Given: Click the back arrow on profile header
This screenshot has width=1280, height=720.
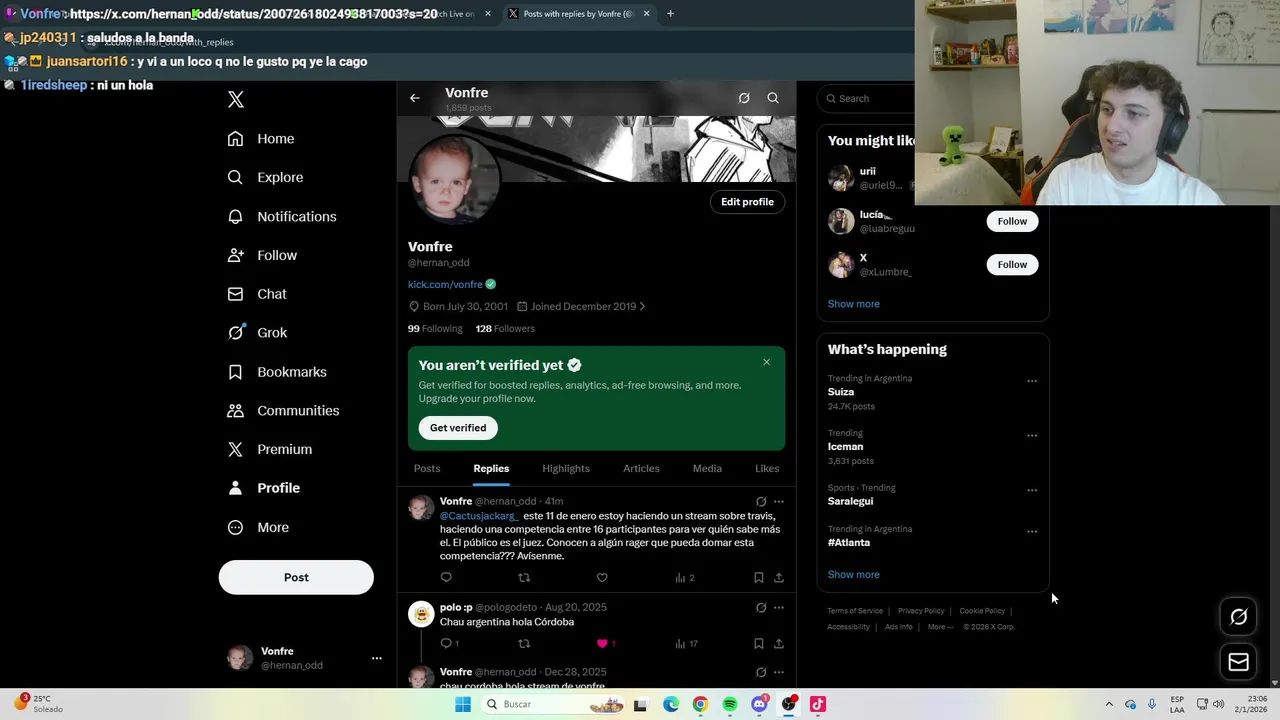Looking at the screenshot, I should click(415, 98).
